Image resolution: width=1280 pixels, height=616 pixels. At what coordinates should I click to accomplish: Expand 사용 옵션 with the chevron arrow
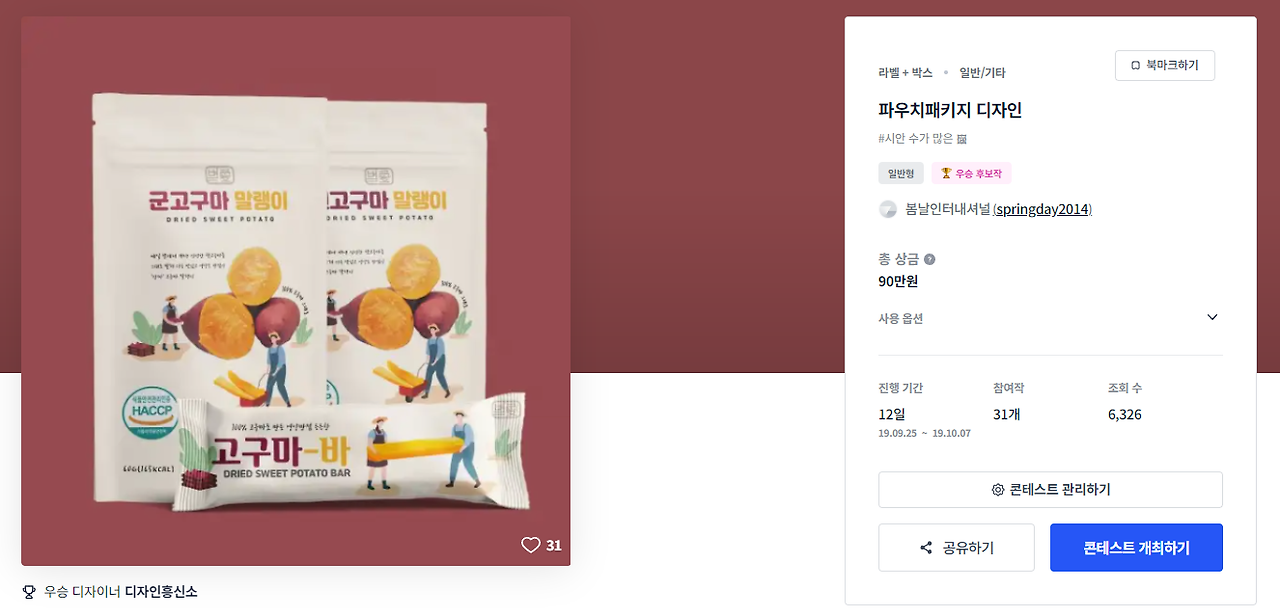click(x=1212, y=318)
